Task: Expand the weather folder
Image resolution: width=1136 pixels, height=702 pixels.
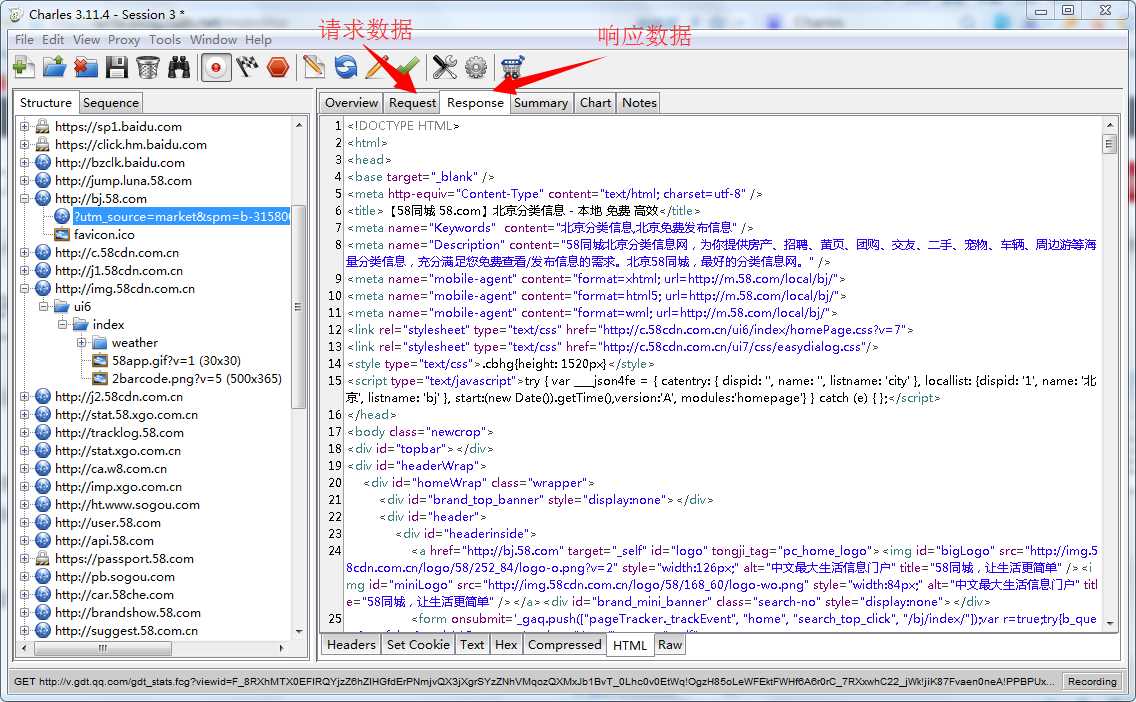Action: 81,343
